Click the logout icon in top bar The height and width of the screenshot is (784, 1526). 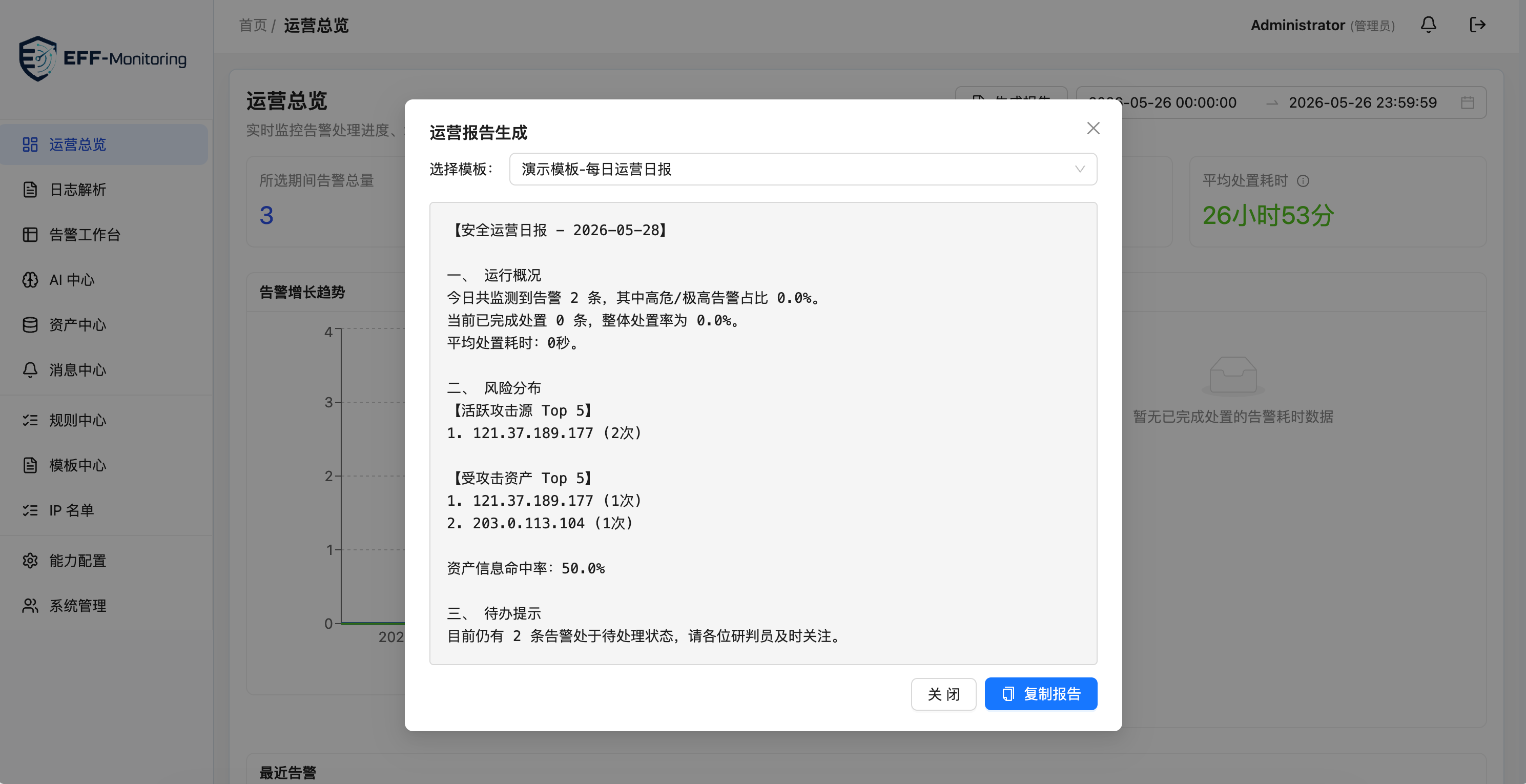click(1477, 25)
